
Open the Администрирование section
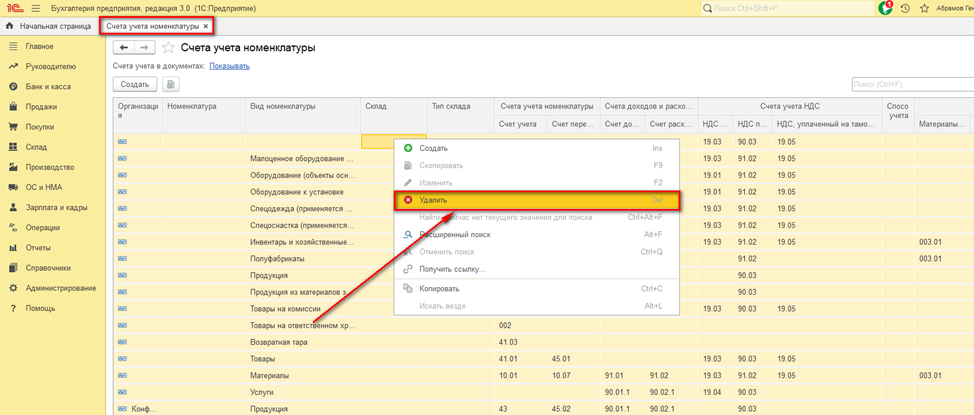point(60,288)
